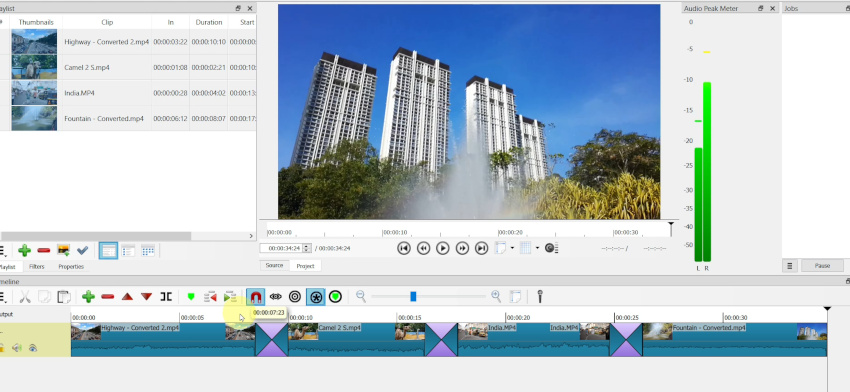The height and width of the screenshot is (392, 850).
Task: Mute the track with speaker icon
Action: tap(17, 348)
